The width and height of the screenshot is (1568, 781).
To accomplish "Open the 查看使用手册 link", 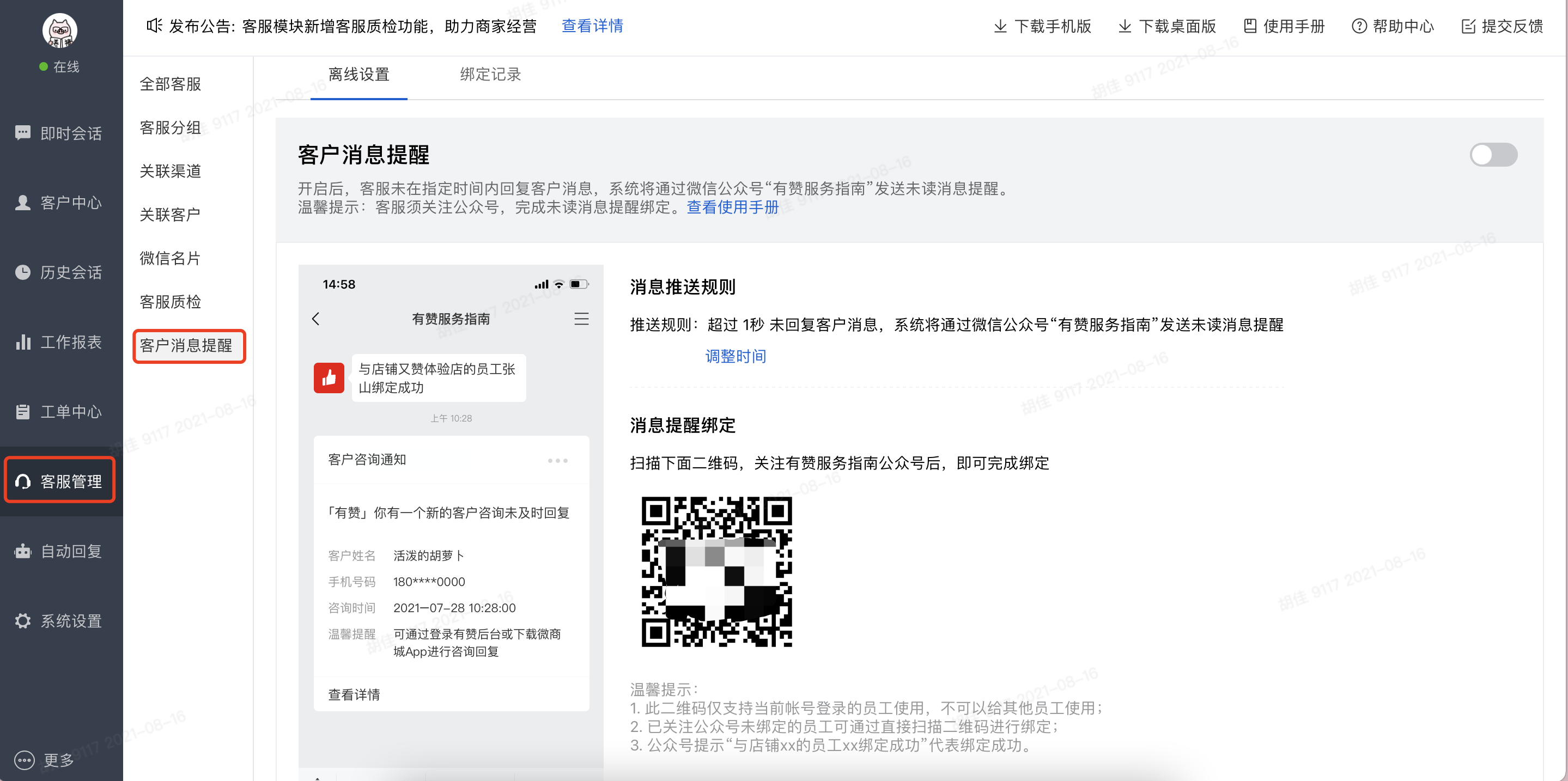I will pos(732,208).
